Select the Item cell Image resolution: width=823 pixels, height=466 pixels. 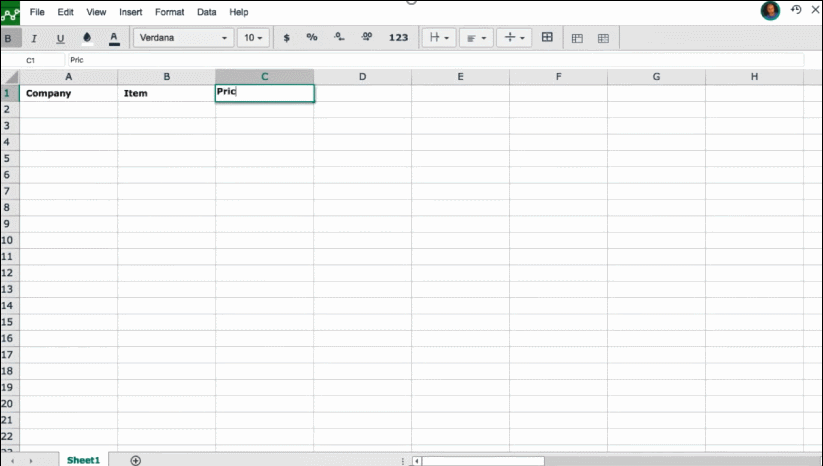166,93
